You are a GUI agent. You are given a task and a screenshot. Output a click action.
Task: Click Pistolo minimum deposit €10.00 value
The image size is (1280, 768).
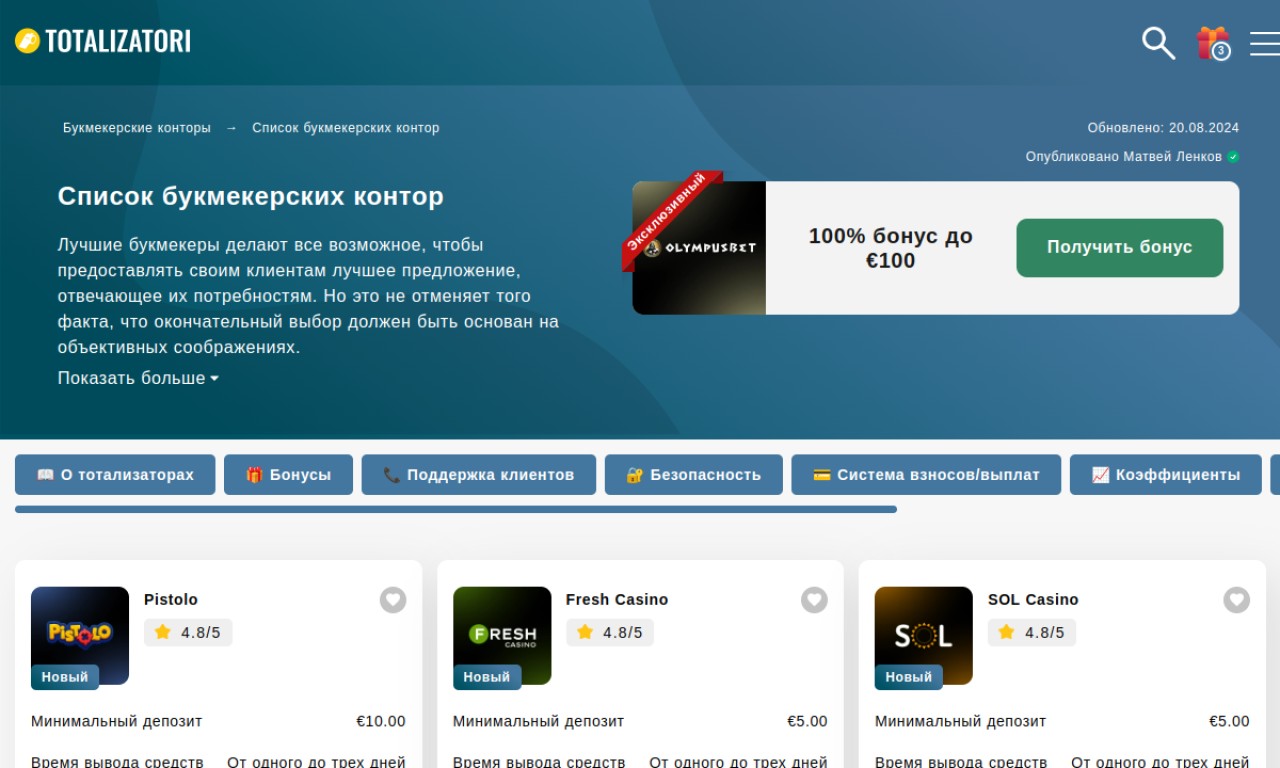[x=381, y=721]
